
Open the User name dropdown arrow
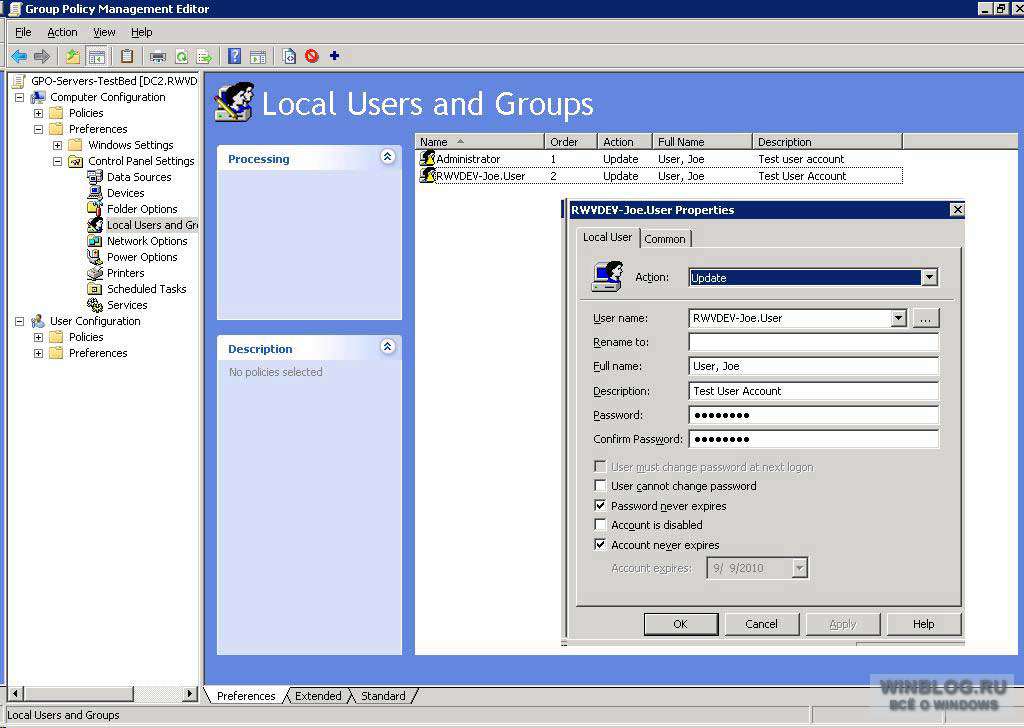[x=899, y=318]
